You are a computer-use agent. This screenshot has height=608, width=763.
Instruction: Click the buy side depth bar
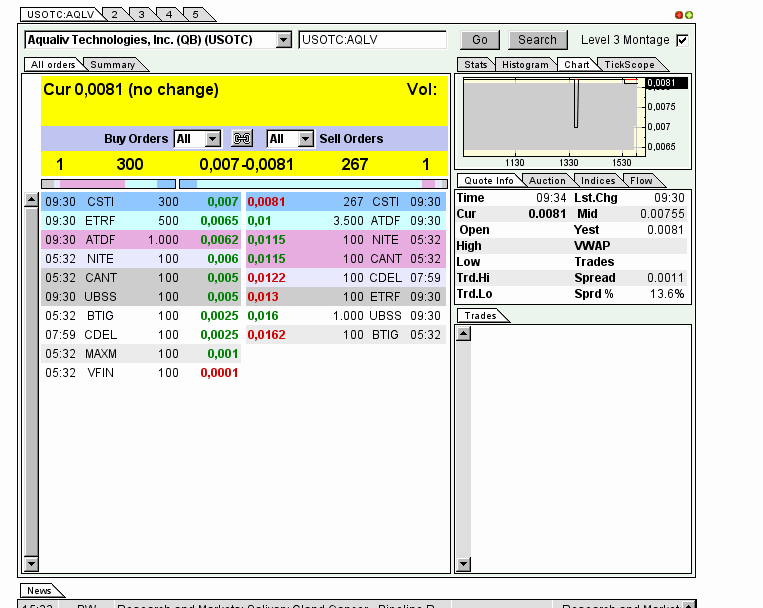(x=109, y=184)
